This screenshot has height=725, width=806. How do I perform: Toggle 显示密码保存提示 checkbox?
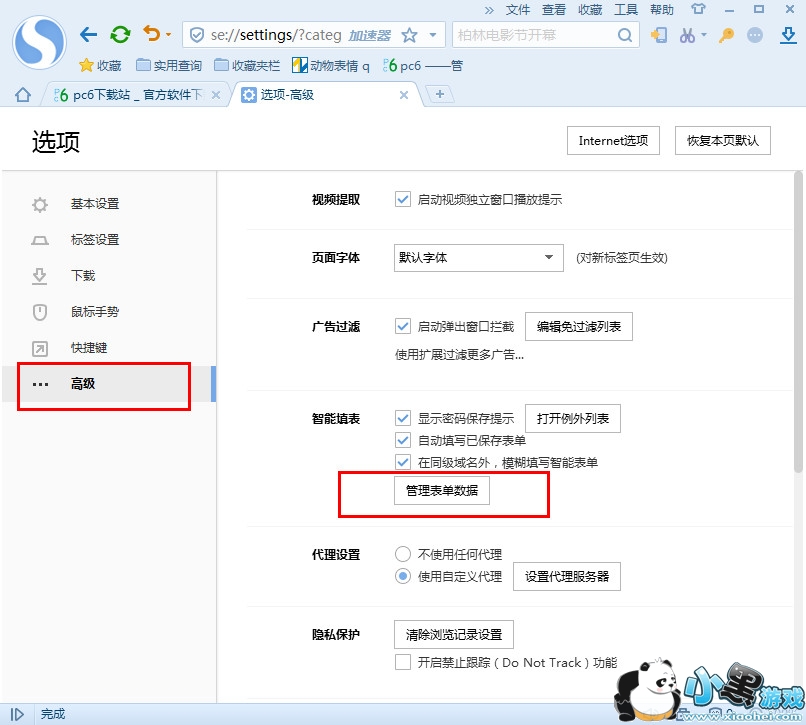point(402,418)
